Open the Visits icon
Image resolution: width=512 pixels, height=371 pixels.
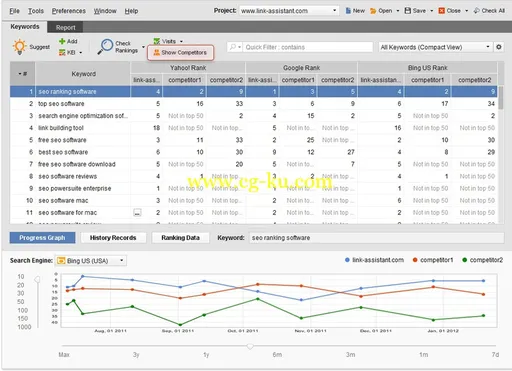[157, 41]
